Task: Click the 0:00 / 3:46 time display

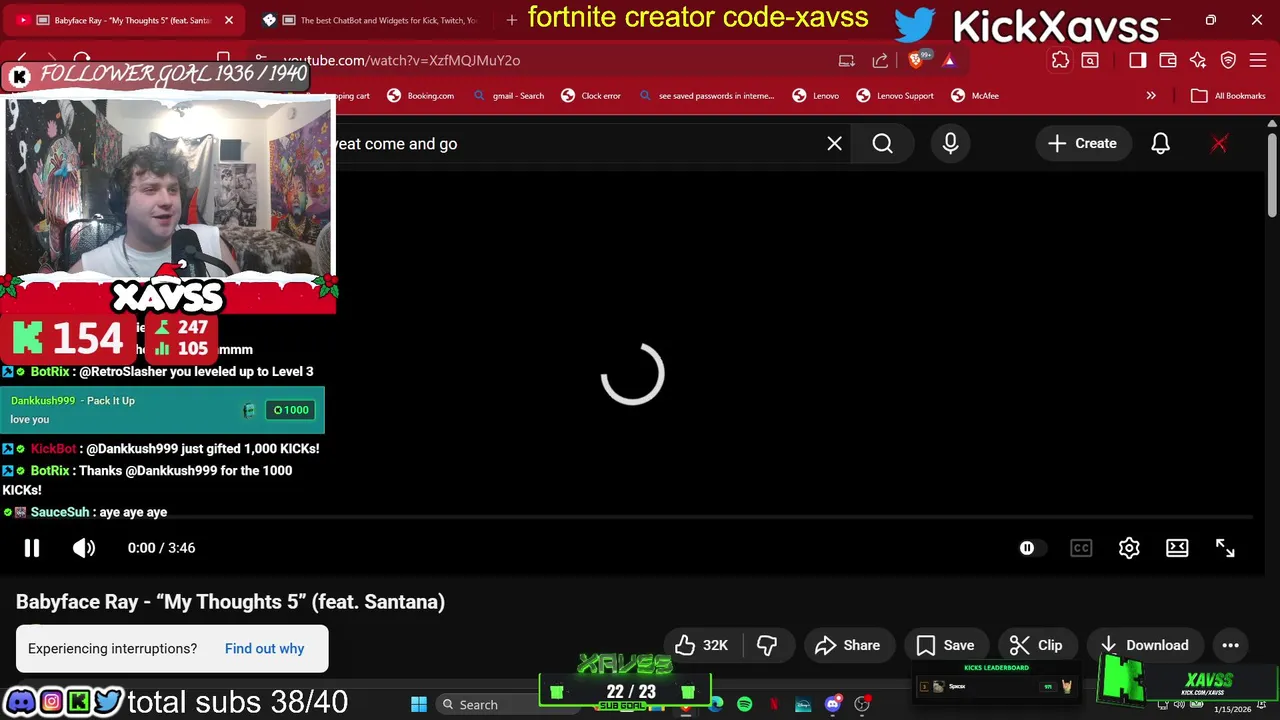Action: coord(161,548)
